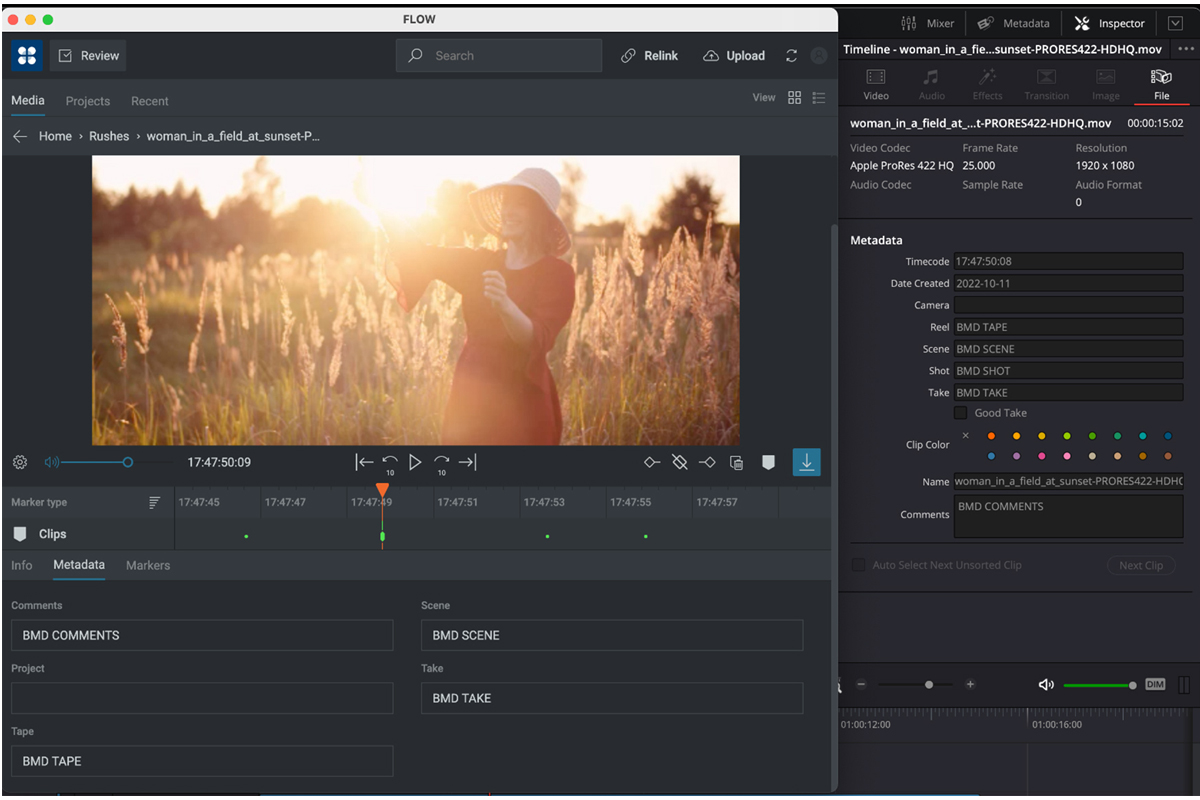Image resolution: width=1200 pixels, height=800 pixels.
Task: Switch to the Markers tab
Action: tap(147, 565)
